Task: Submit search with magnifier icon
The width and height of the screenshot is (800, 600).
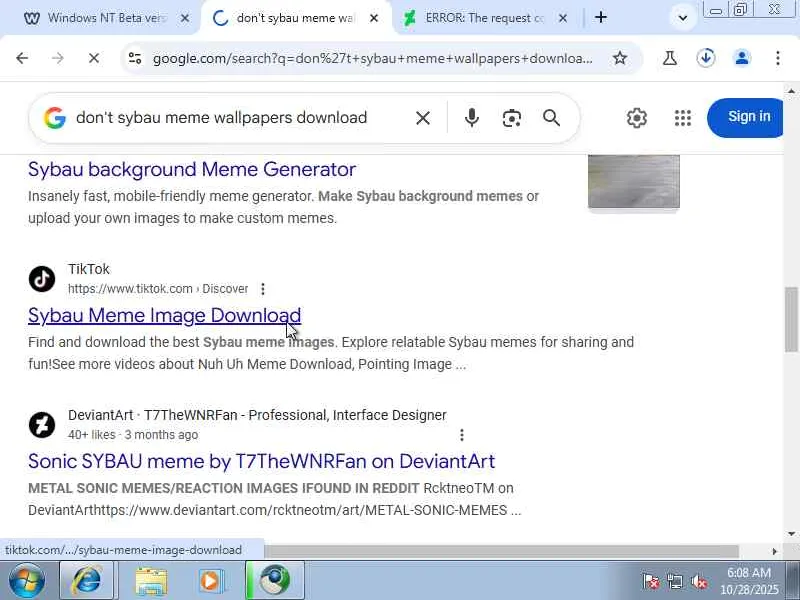Action: [552, 118]
